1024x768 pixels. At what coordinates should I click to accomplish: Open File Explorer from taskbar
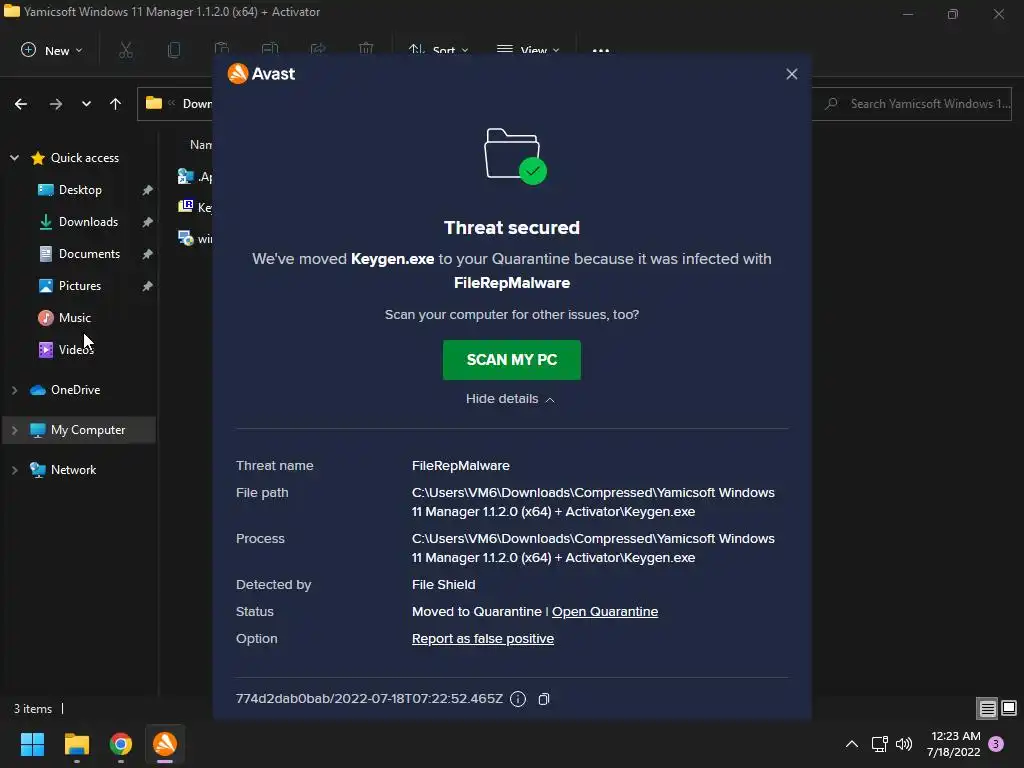76,744
